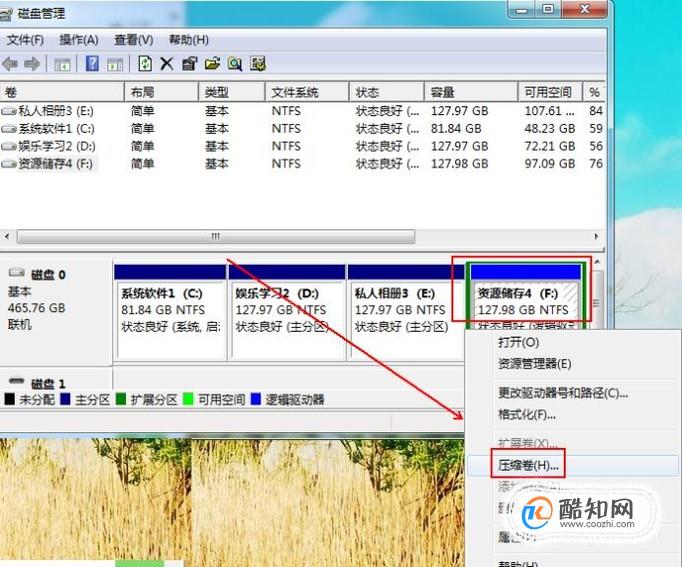Viewport: 682px width, 567px height.
Task: Click the 未分配 black legend swatch
Action: pos(10,399)
